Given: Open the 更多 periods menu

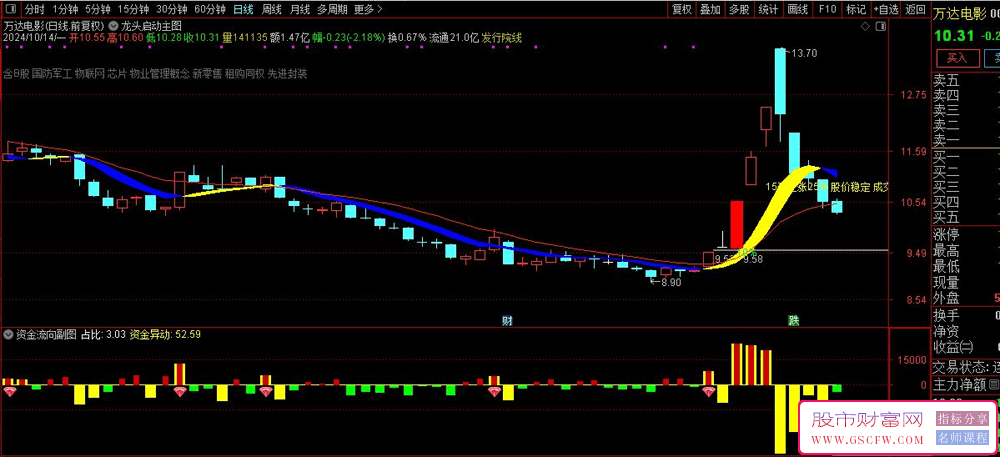Looking at the screenshot, I should pyautogui.click(x=368, y=10).
